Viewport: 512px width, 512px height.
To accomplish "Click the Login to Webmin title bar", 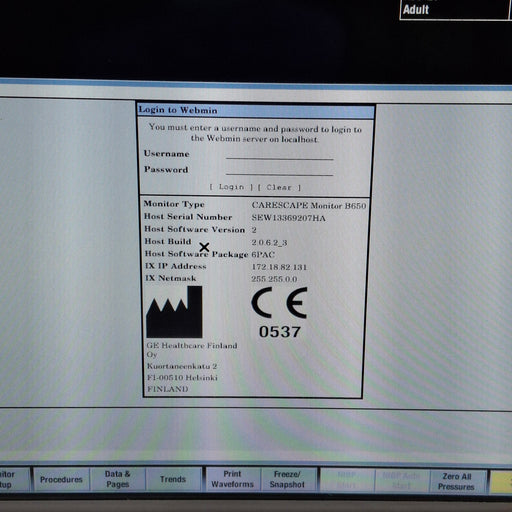I will (x=256, y=110).
